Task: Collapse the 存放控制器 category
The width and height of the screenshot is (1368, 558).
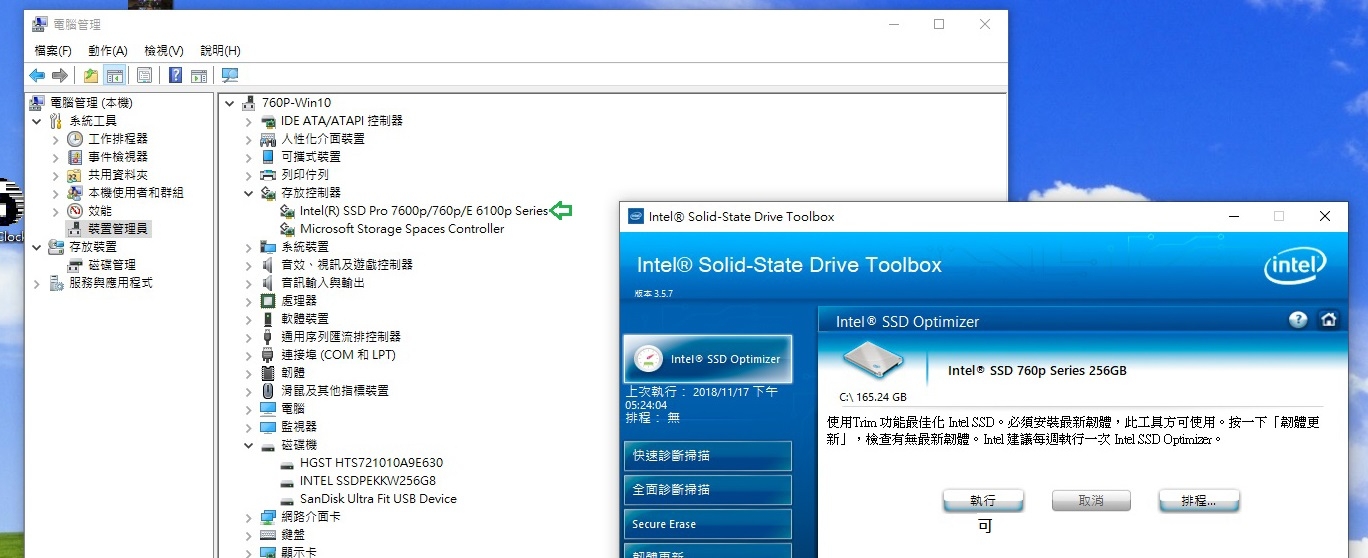Action: [x=249, y=193]
